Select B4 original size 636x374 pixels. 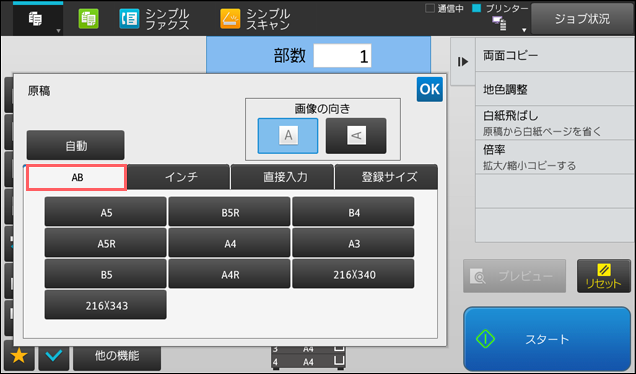353,212
